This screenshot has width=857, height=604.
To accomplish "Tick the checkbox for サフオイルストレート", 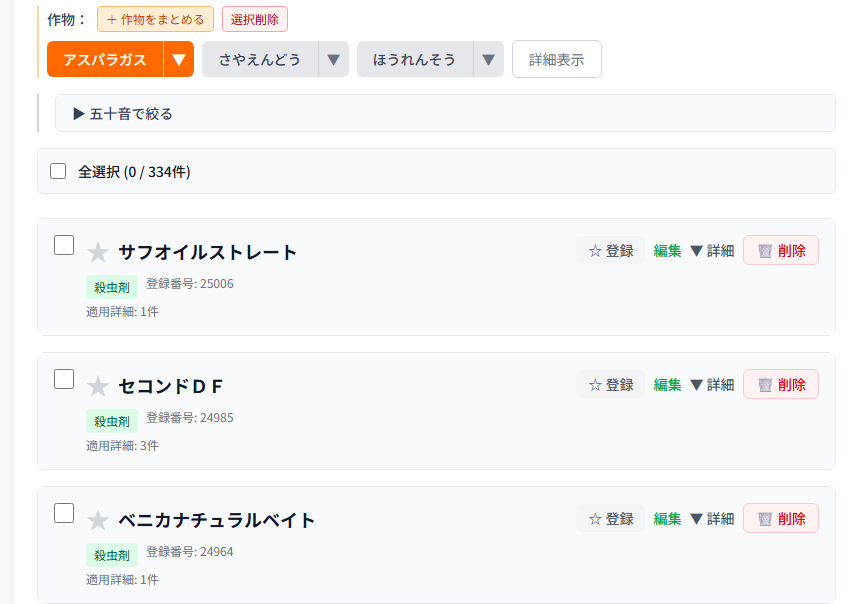I will tap(64, 245).
